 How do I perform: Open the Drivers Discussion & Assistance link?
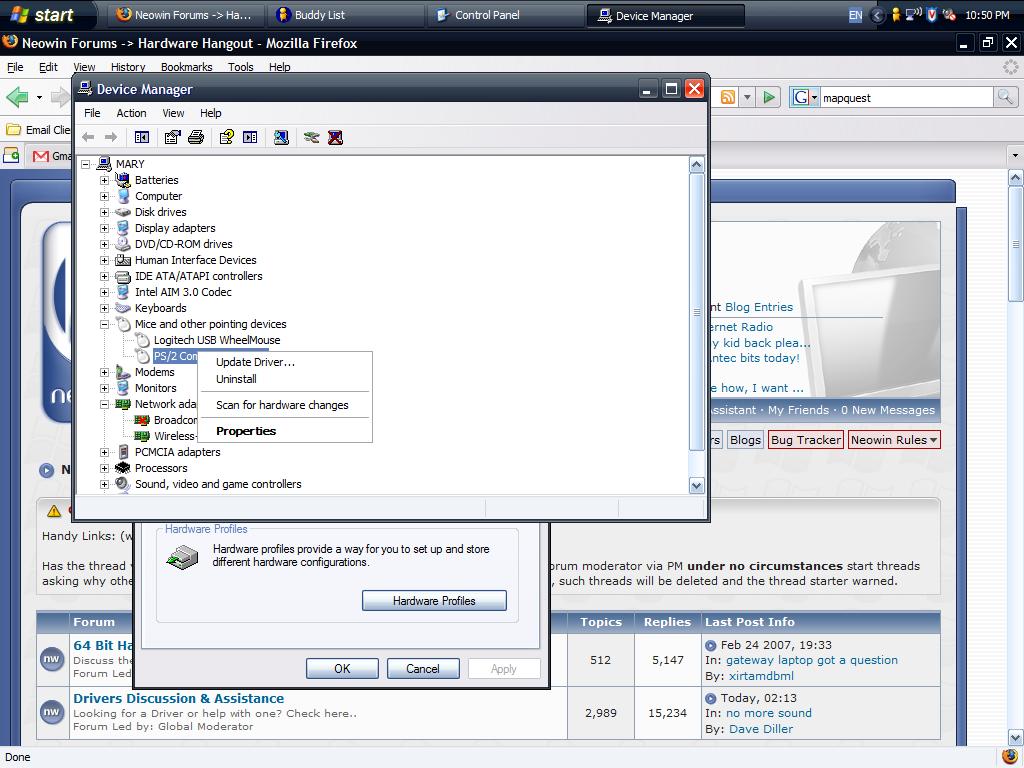178,698
